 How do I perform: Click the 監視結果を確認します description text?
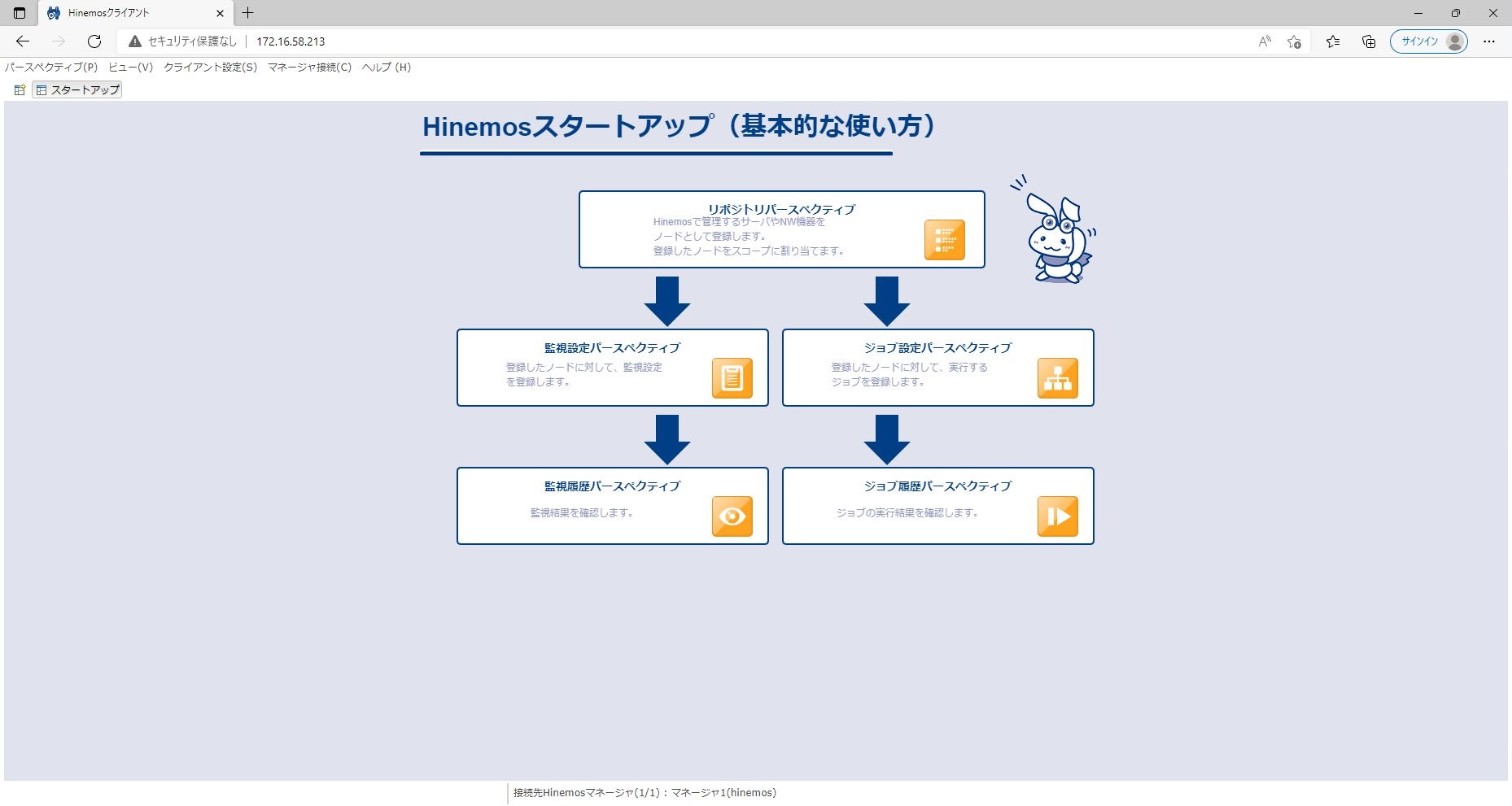tap(582, 512)
